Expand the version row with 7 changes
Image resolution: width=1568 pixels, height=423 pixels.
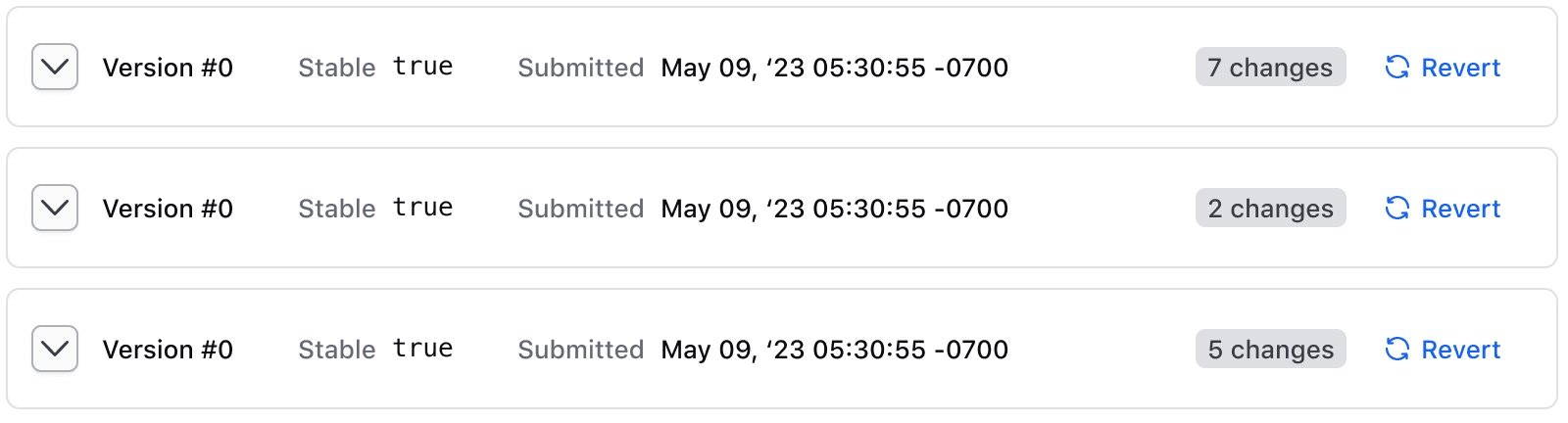tap(55, 67)
